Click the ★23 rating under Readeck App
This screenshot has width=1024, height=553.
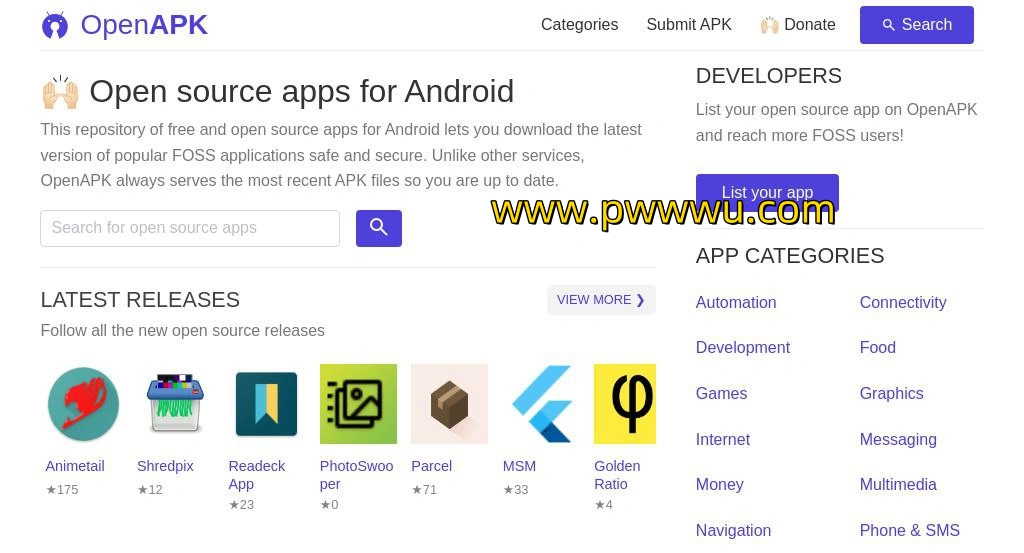242,505
